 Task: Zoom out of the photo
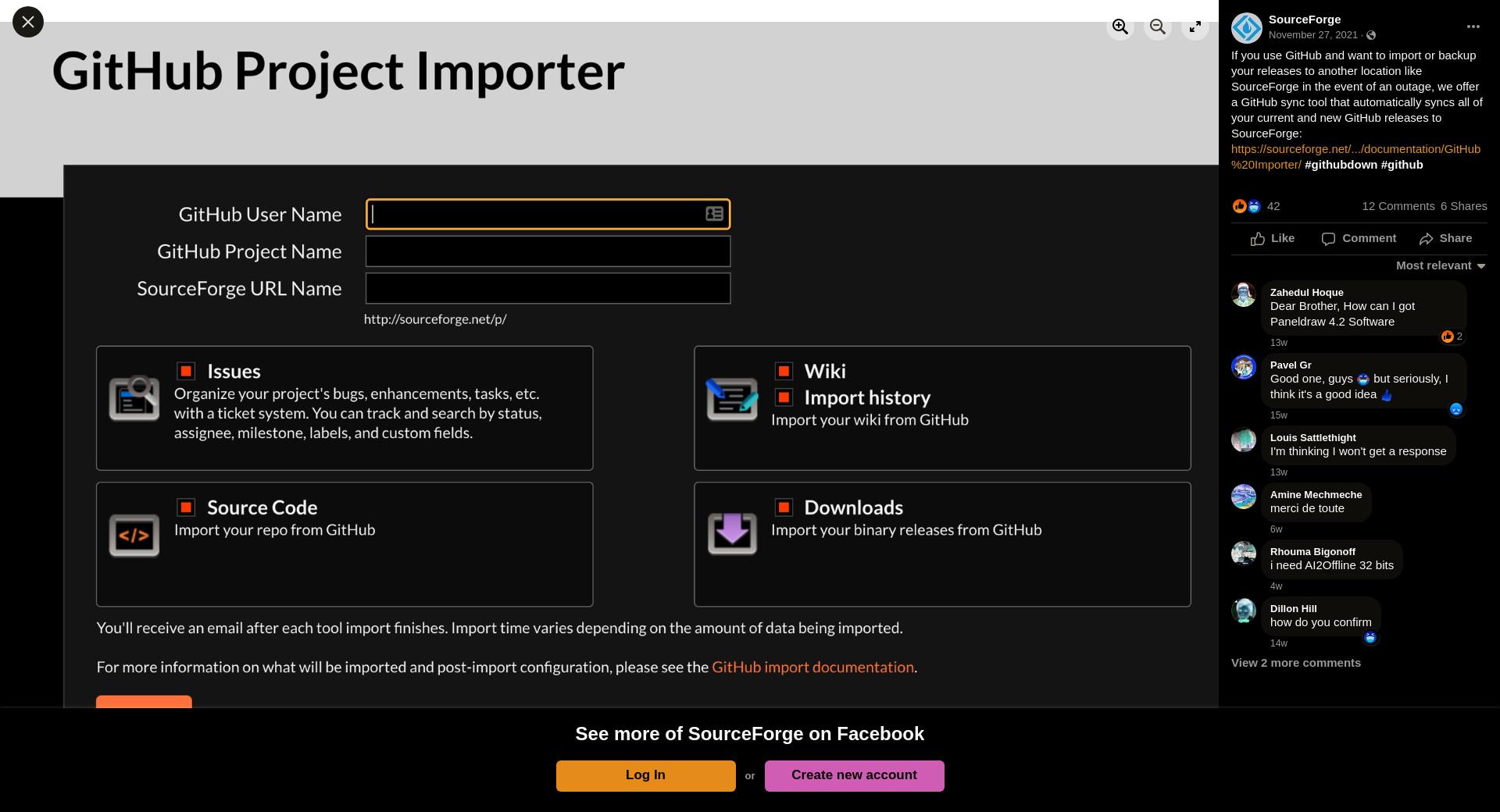[1158, 27]
